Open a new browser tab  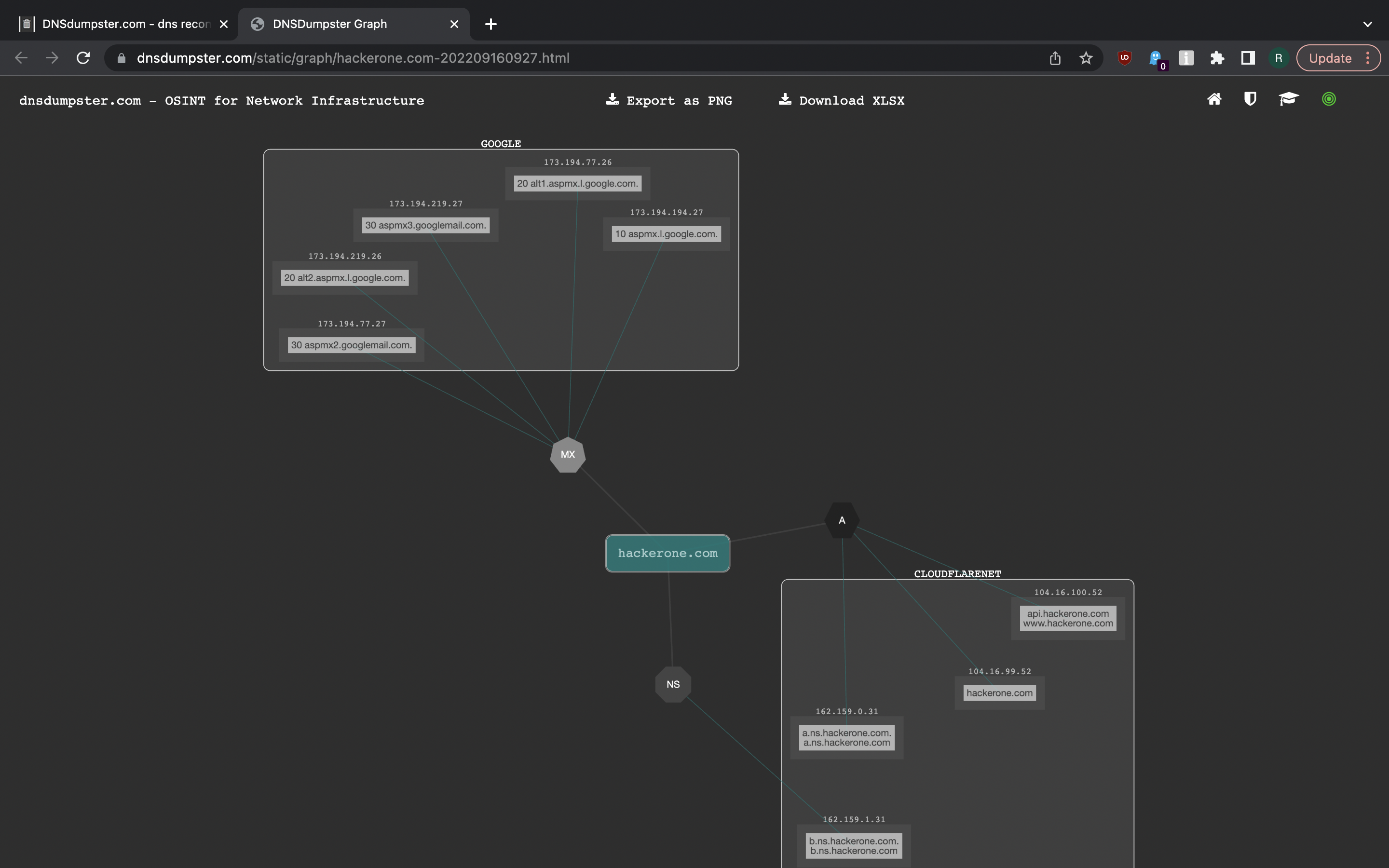[x=491, y=24]
